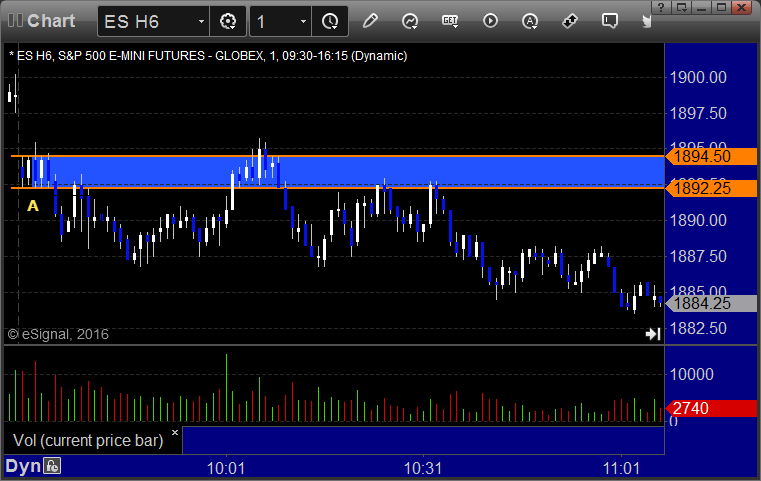Viewport: 761px width, 481px height.
Task: Open the chart studies icon
Action: [x=410, y=21]
